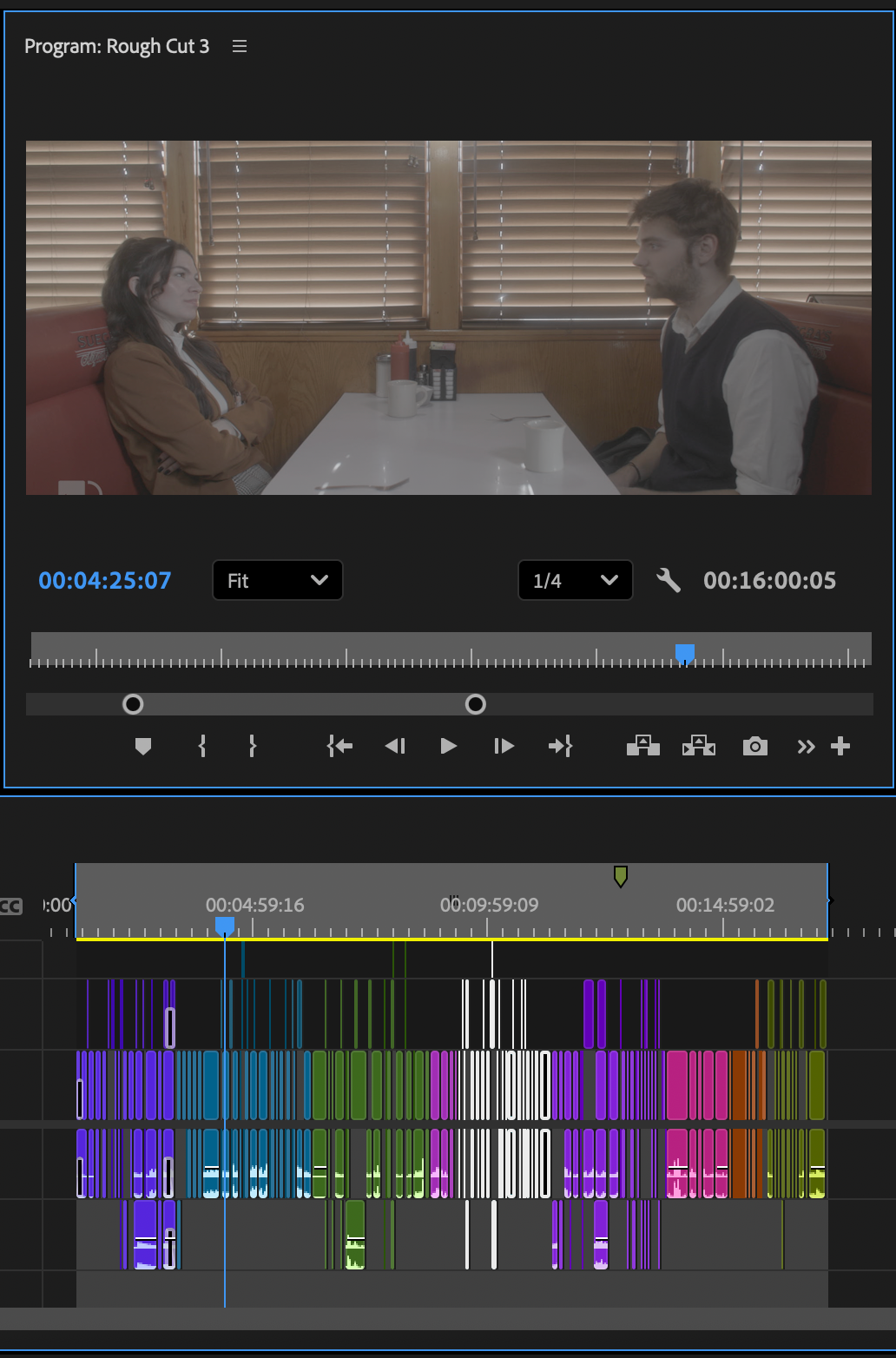
Task: Click the sequence duration 00:16:00:05
Action: 770,580
